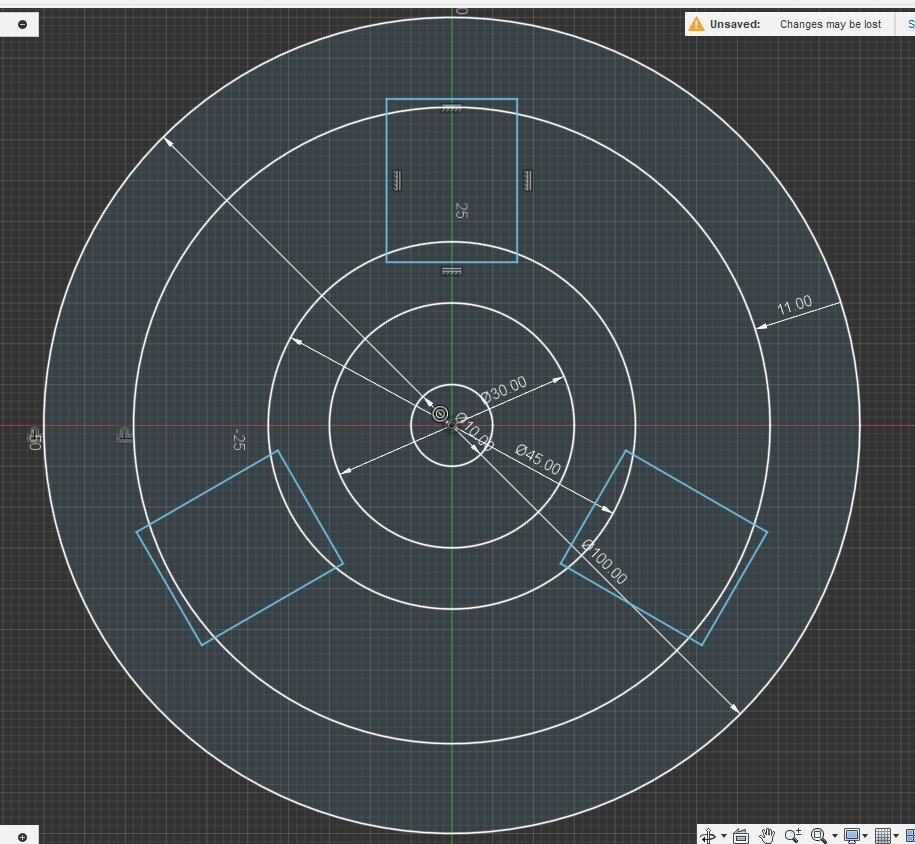The image size is (915, 844).
Task: Click the Look At icon
Action: point(741,836)
